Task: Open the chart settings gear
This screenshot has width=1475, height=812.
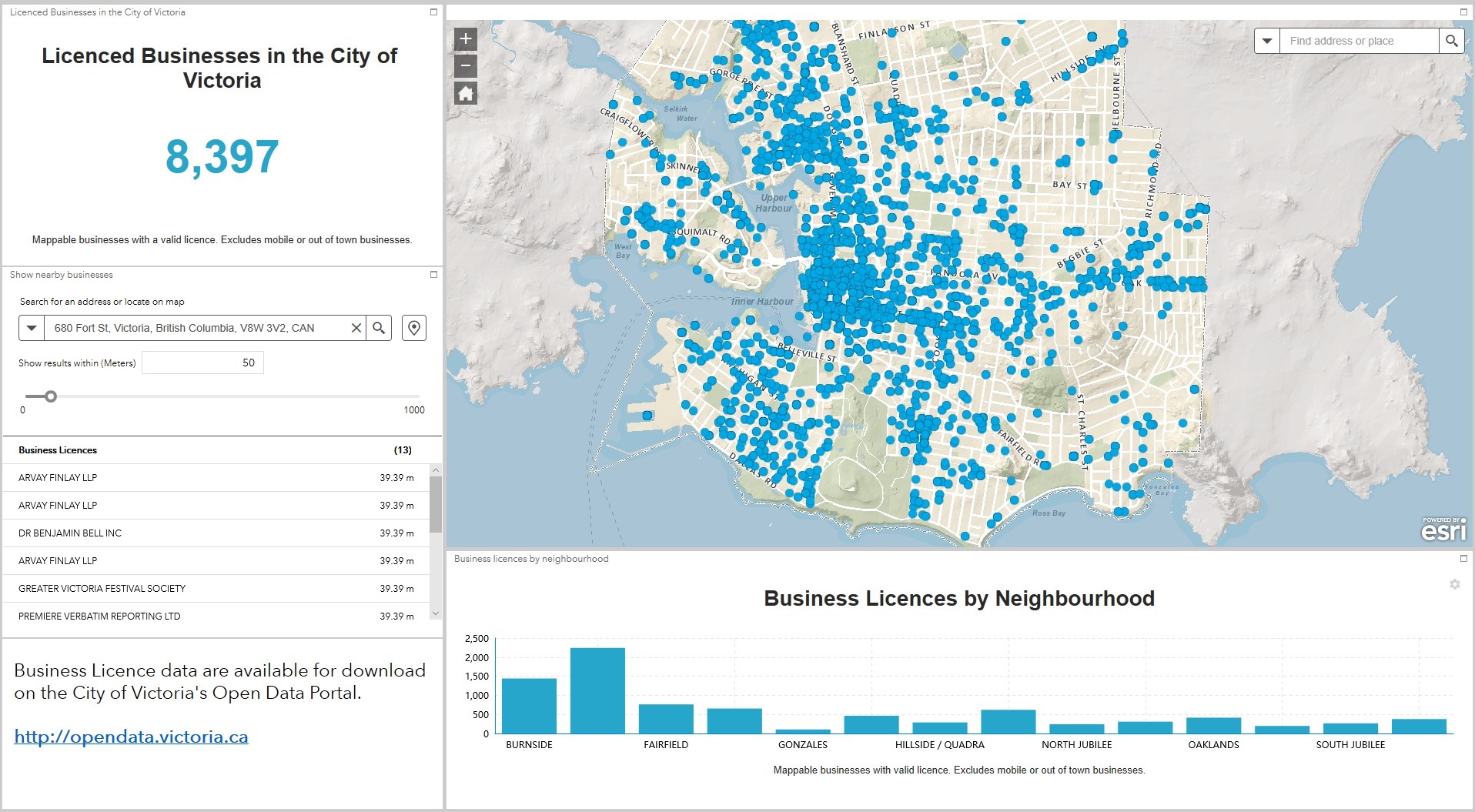Action: point(1454,584)
